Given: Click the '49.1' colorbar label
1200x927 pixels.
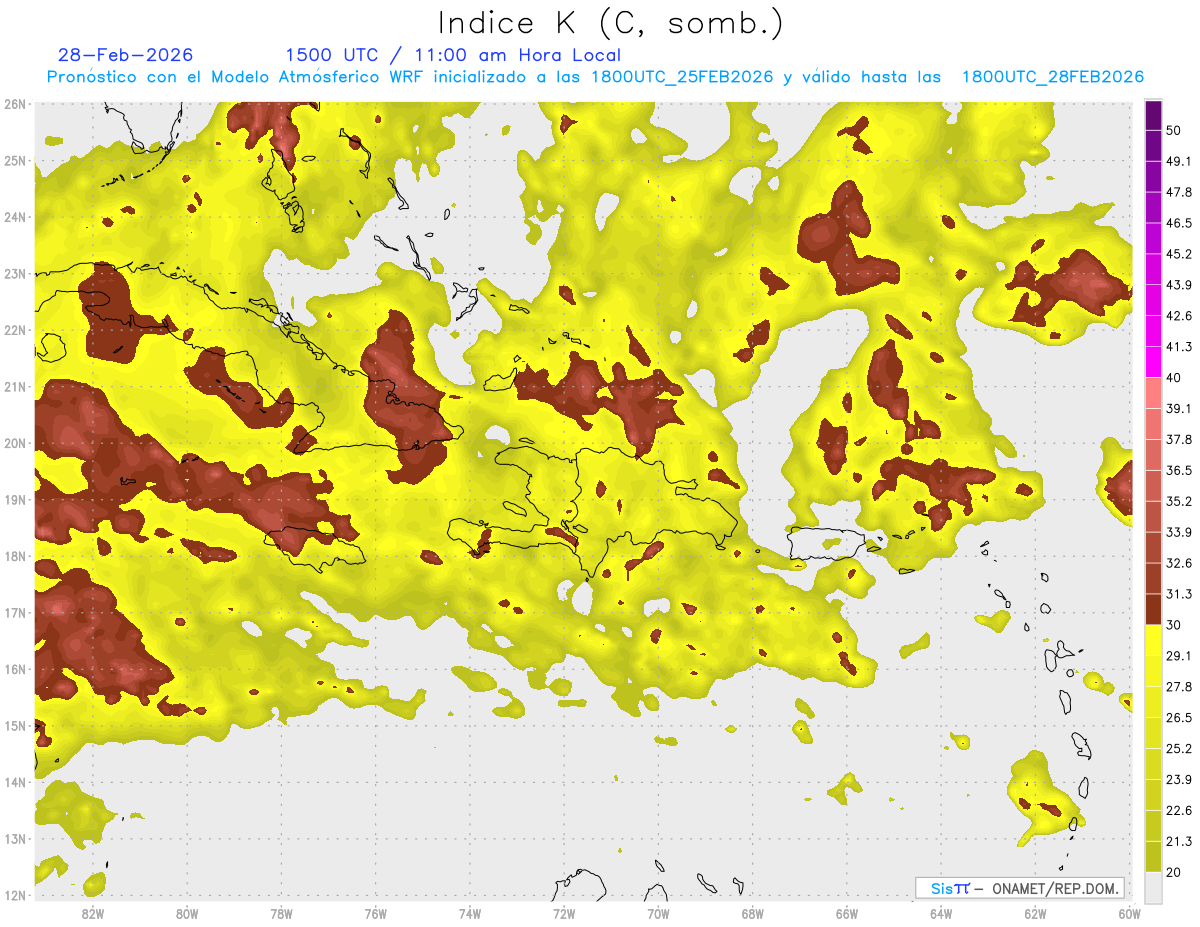Looking at the screenshot, I should tap(1178, 161).
